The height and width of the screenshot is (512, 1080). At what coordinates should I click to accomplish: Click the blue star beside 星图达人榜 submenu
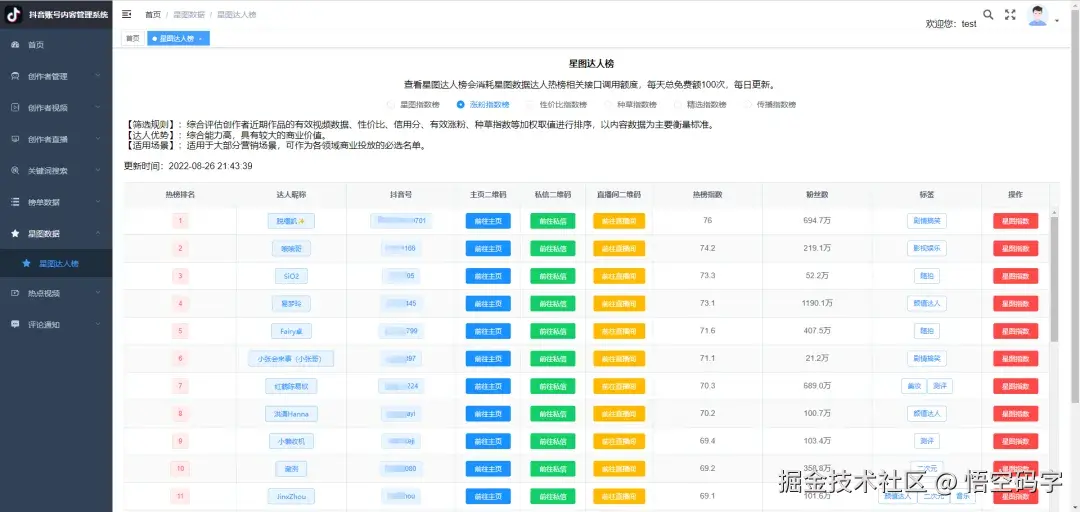point(26,263)
